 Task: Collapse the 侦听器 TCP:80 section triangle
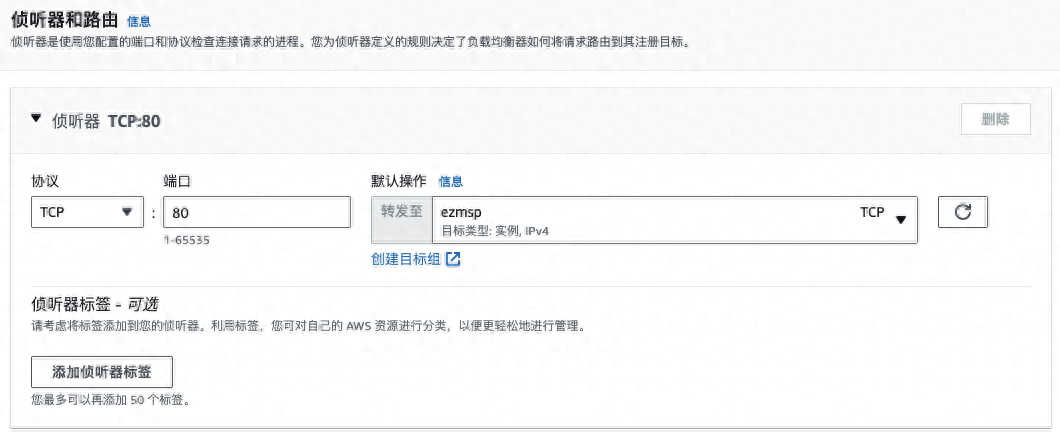point(37,119)
